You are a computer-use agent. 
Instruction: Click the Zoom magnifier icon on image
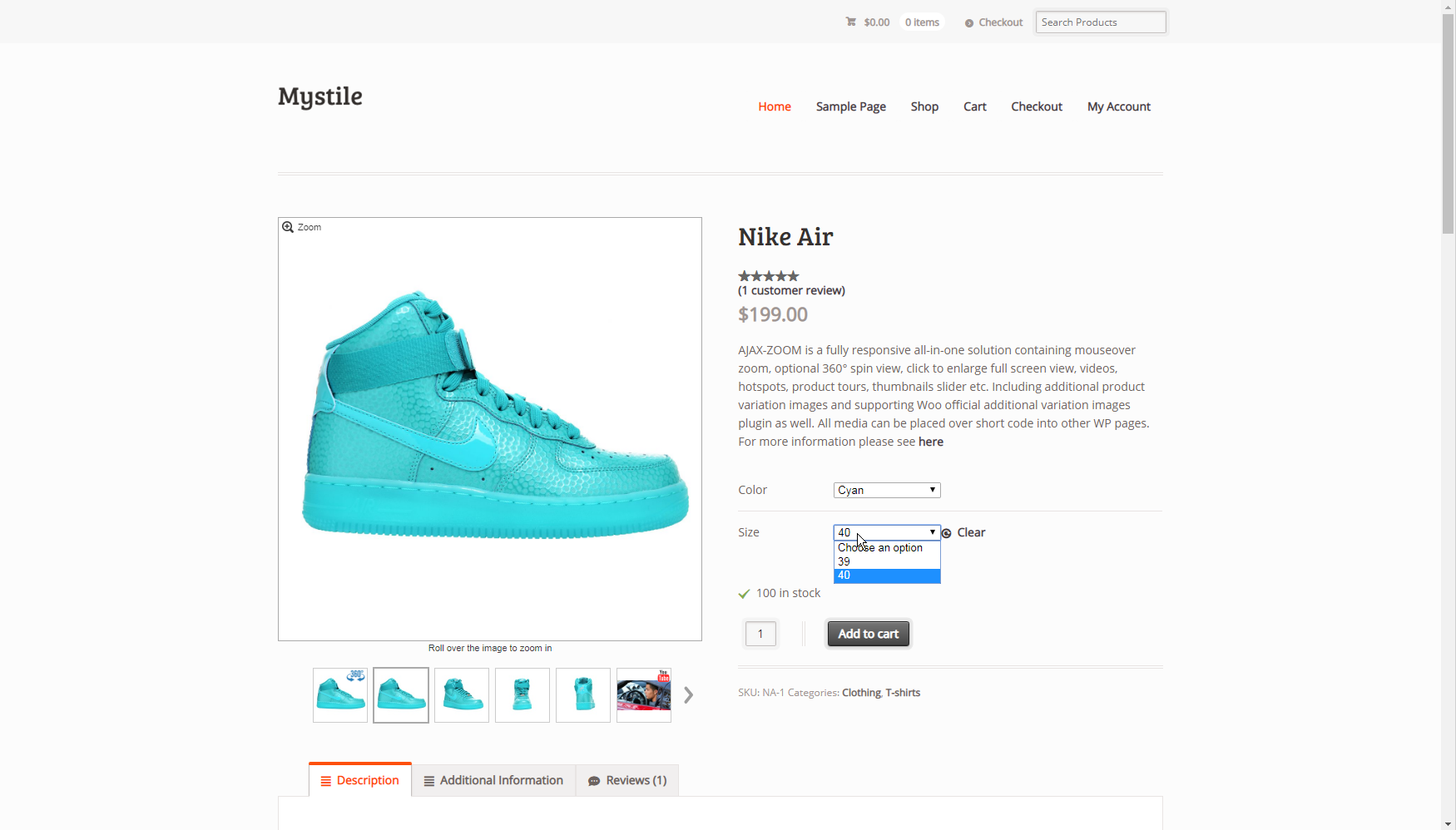click(288, 227)
